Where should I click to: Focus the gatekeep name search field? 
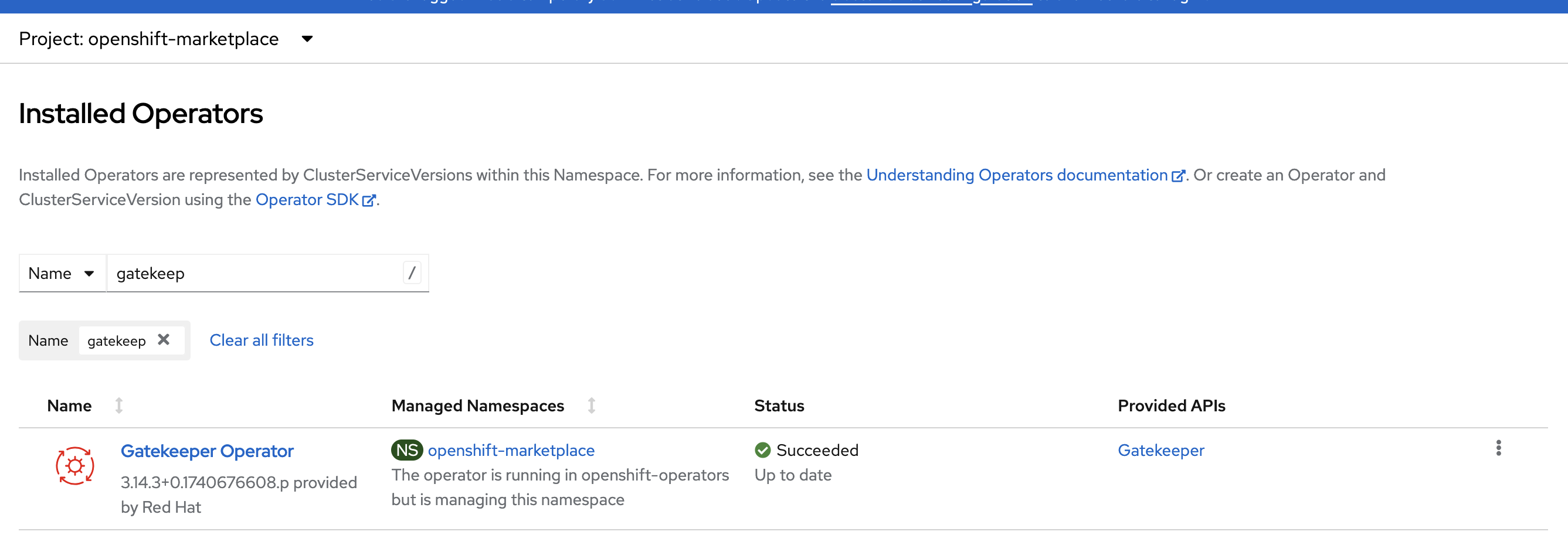[256, 273]
